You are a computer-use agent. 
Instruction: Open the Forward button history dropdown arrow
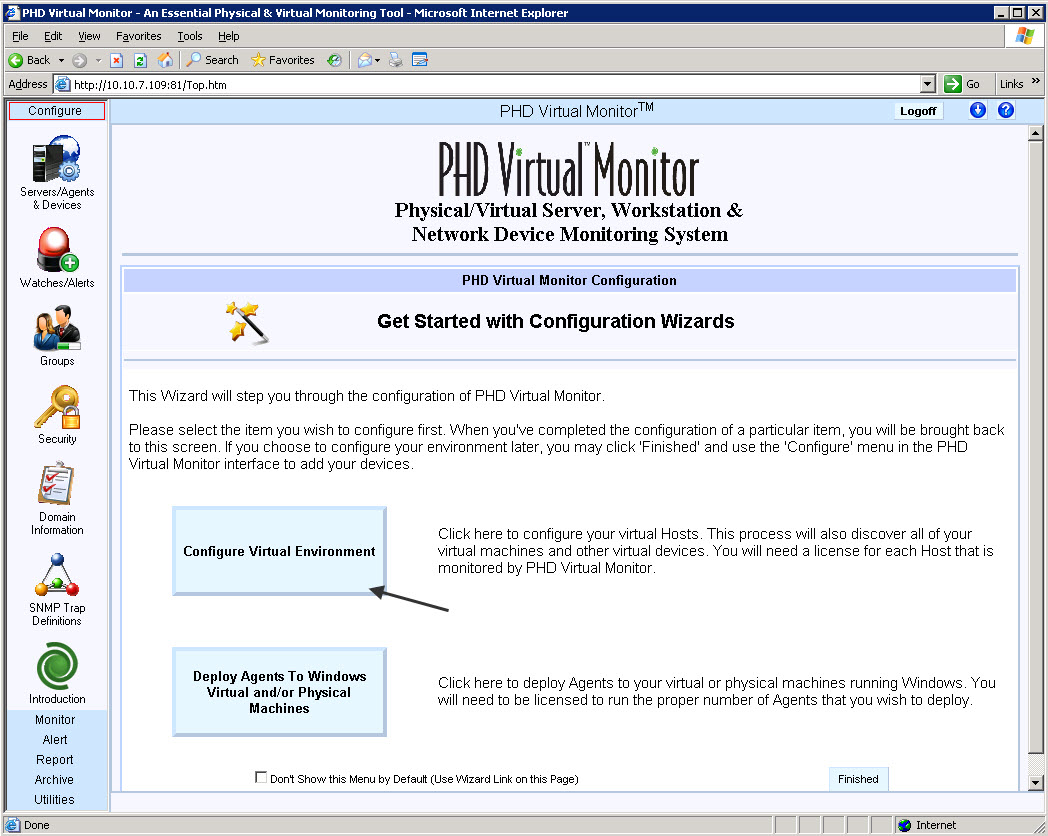(98, 60)
